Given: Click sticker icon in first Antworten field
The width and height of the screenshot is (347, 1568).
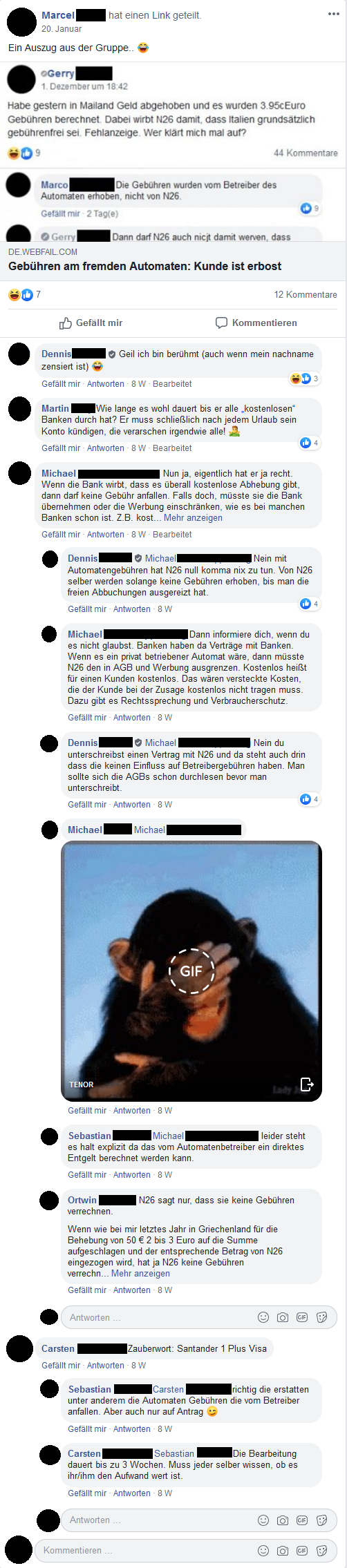Looking at the screenshot, I should [321, 1317].
